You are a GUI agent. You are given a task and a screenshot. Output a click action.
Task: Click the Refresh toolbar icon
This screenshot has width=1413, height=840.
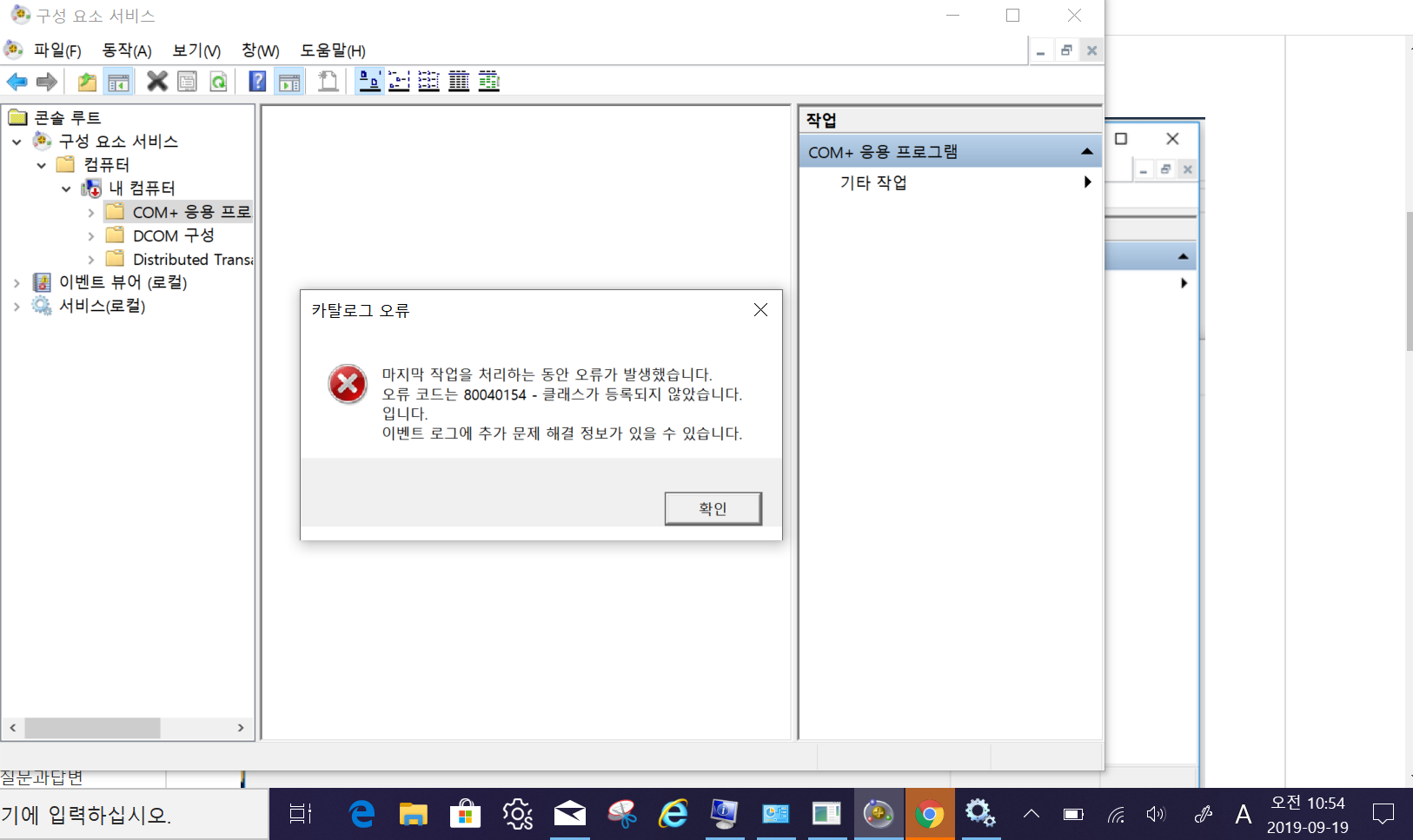point(218,82)
